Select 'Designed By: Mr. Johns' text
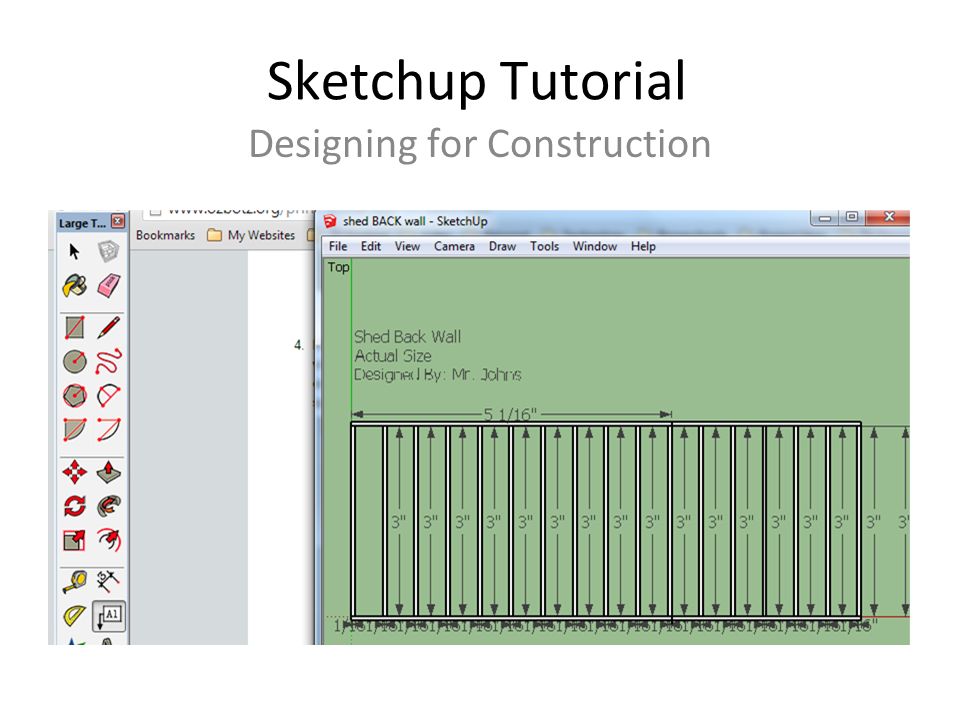 click(438, 374)
